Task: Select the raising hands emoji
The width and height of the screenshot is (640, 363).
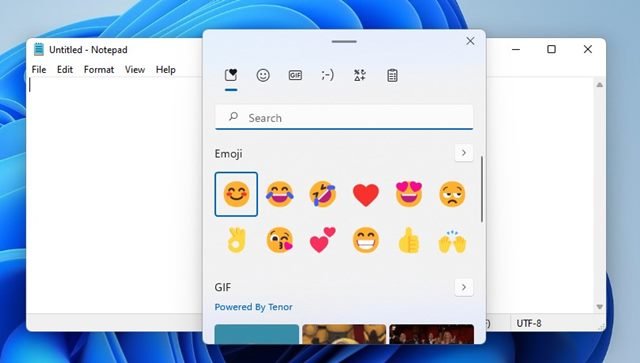Action: coord(452,241)
